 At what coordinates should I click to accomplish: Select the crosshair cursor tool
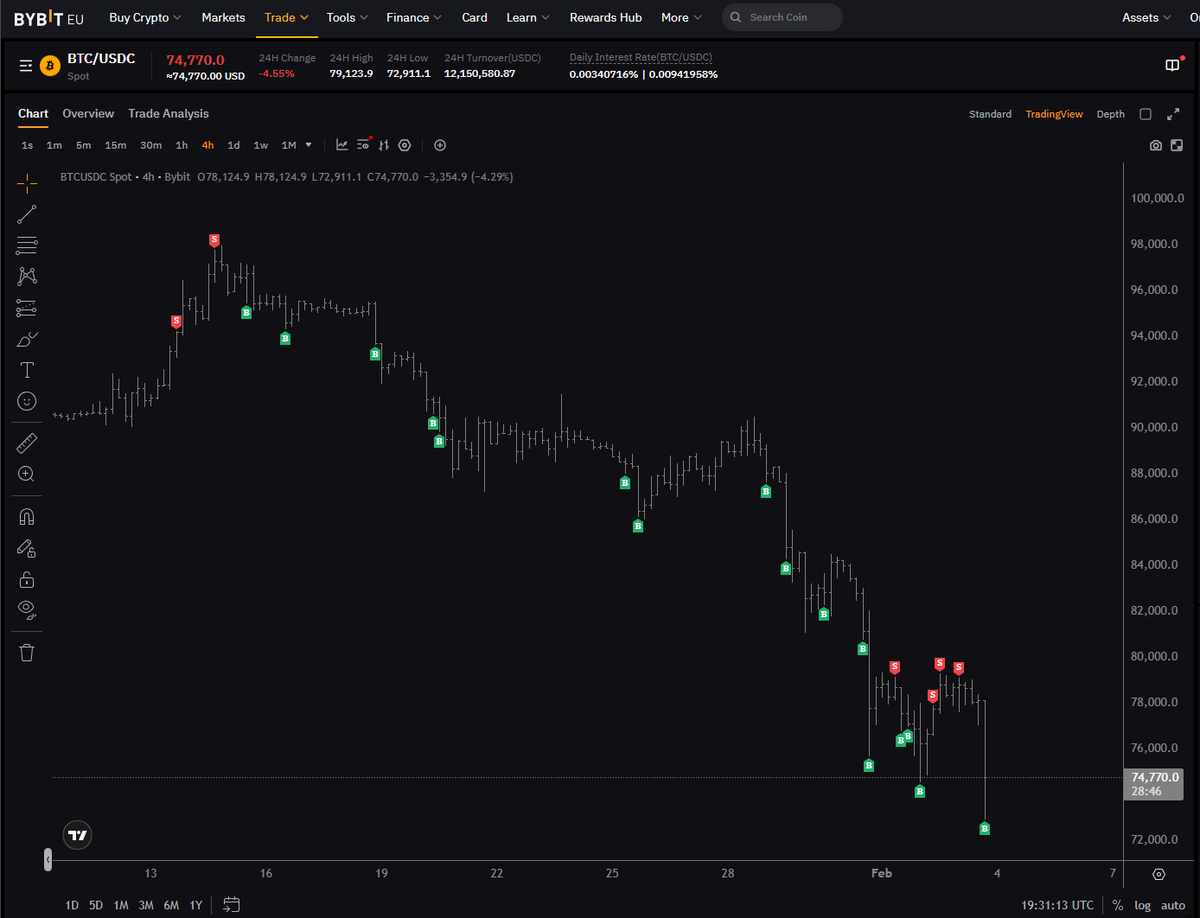click(x=27, y=182)
